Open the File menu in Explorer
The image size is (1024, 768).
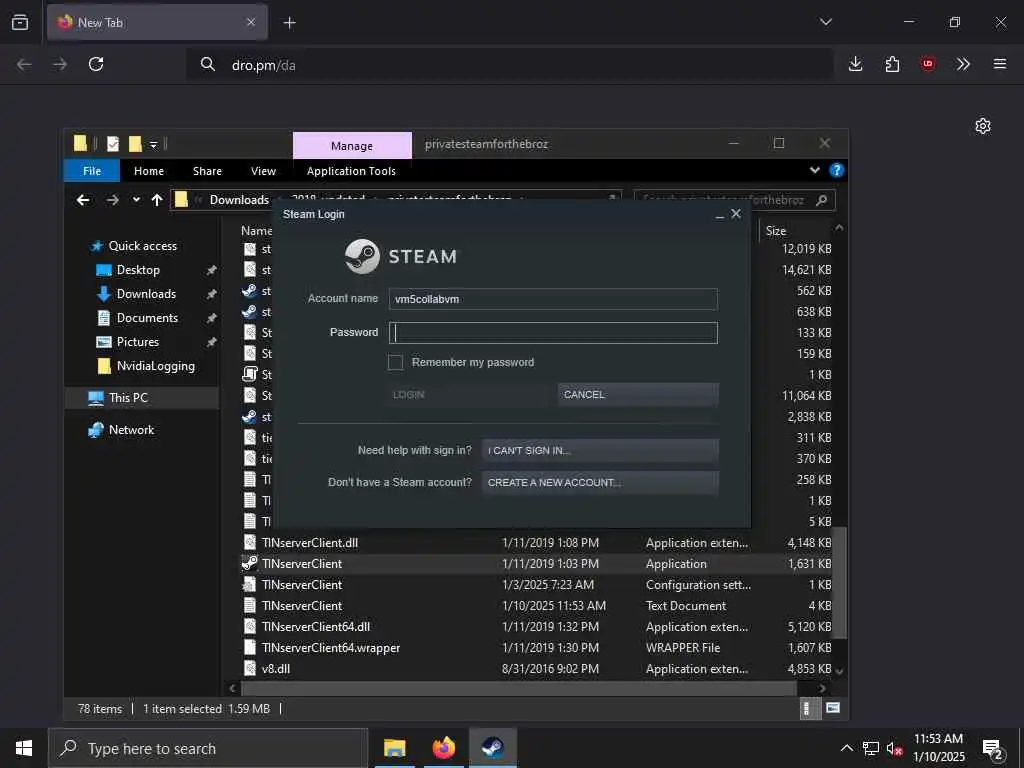[92, 171]
